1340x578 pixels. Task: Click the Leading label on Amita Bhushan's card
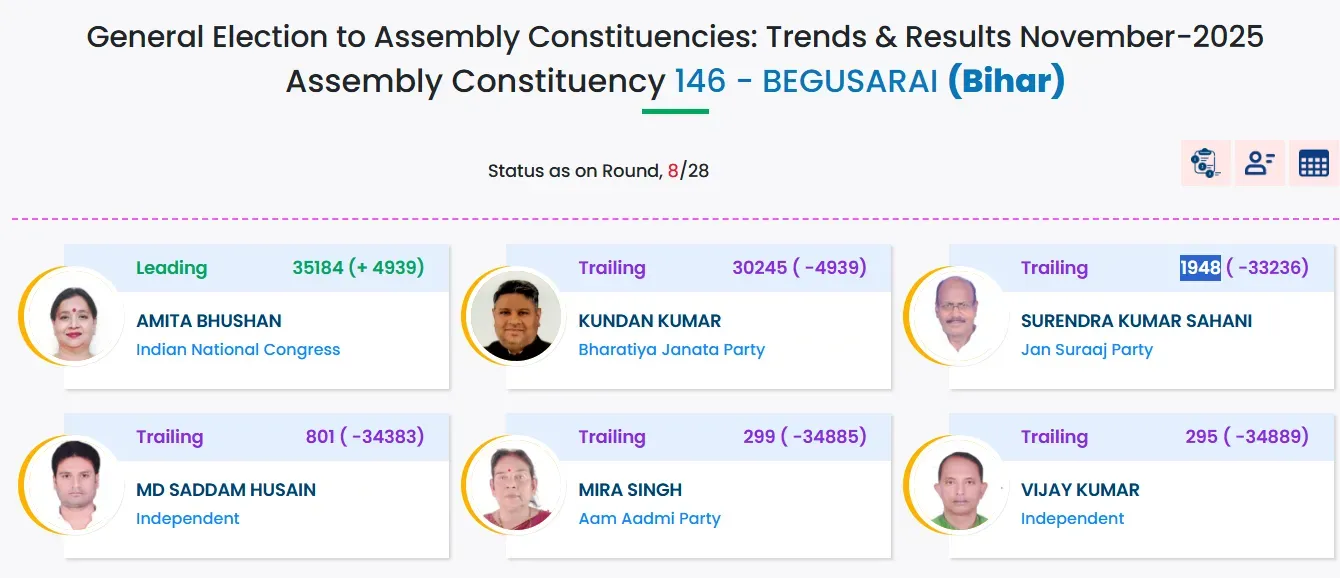click(171, 268)
